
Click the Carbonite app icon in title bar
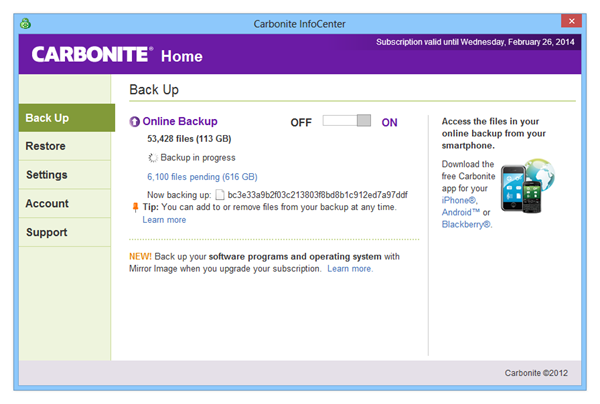coord(25,23)
